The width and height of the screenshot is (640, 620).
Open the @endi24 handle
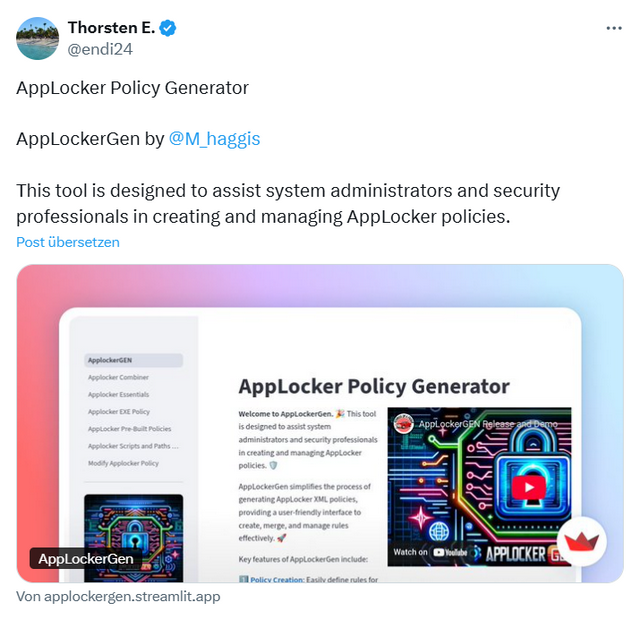[x=100, y=49]
